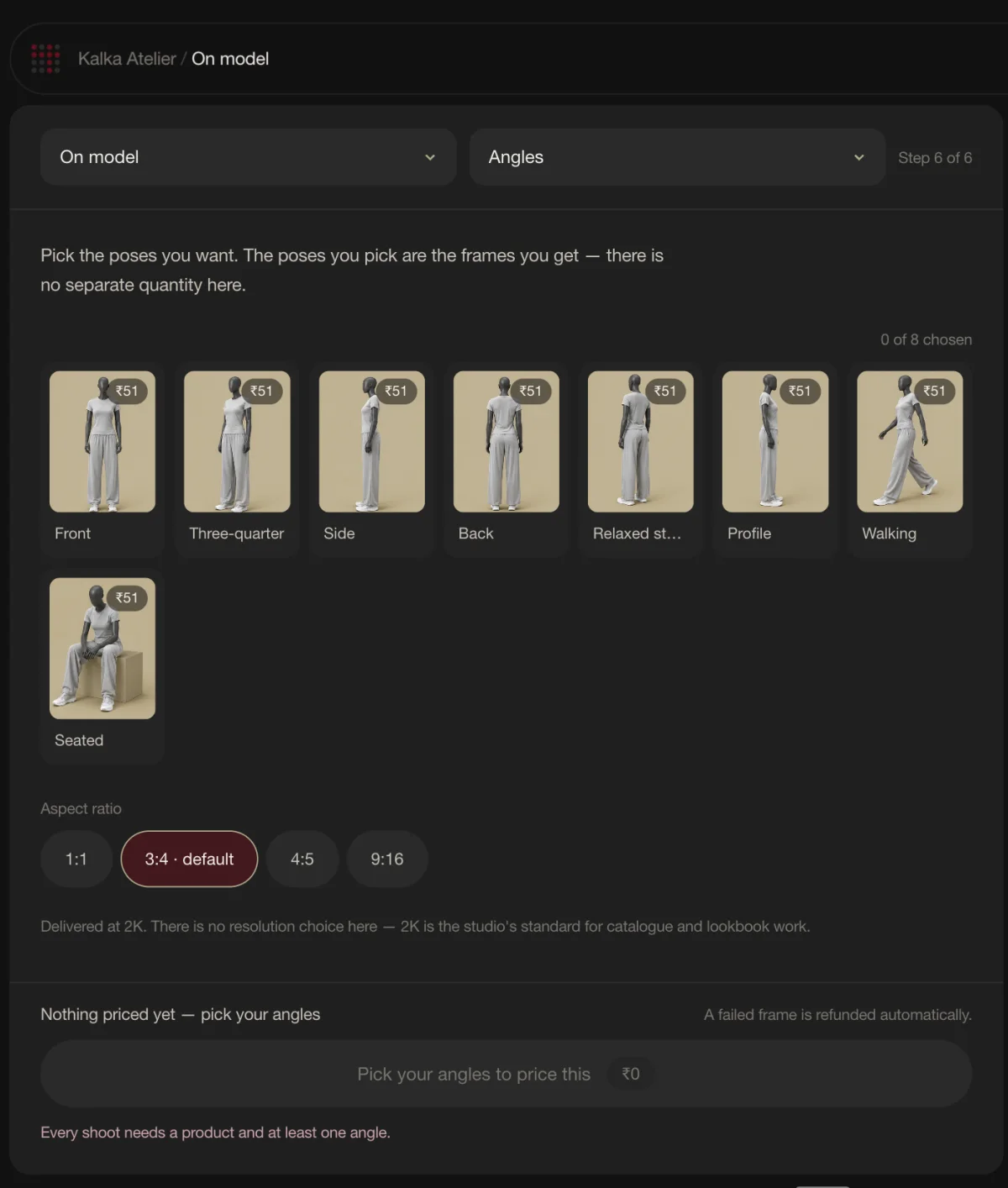Image resolution: width=1008 pixels, height=1188 pixels.
Task: Click the Walking pose label
Action: click(x=890, y=534)
